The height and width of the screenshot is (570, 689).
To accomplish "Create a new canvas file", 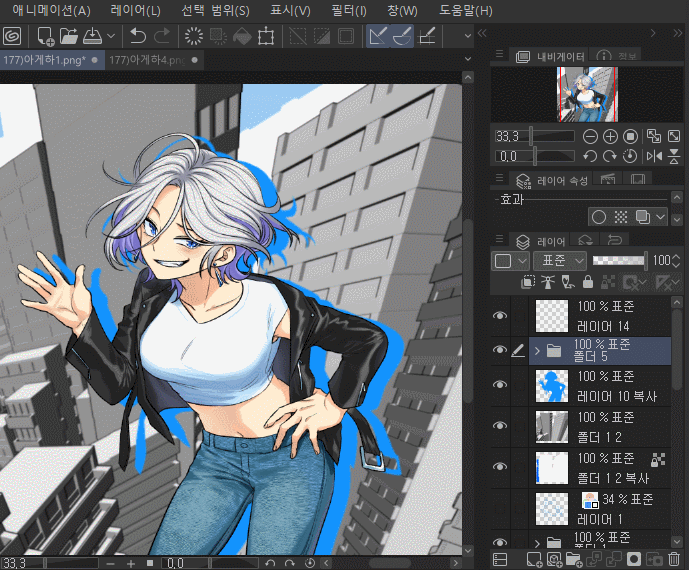I will 45,36.
